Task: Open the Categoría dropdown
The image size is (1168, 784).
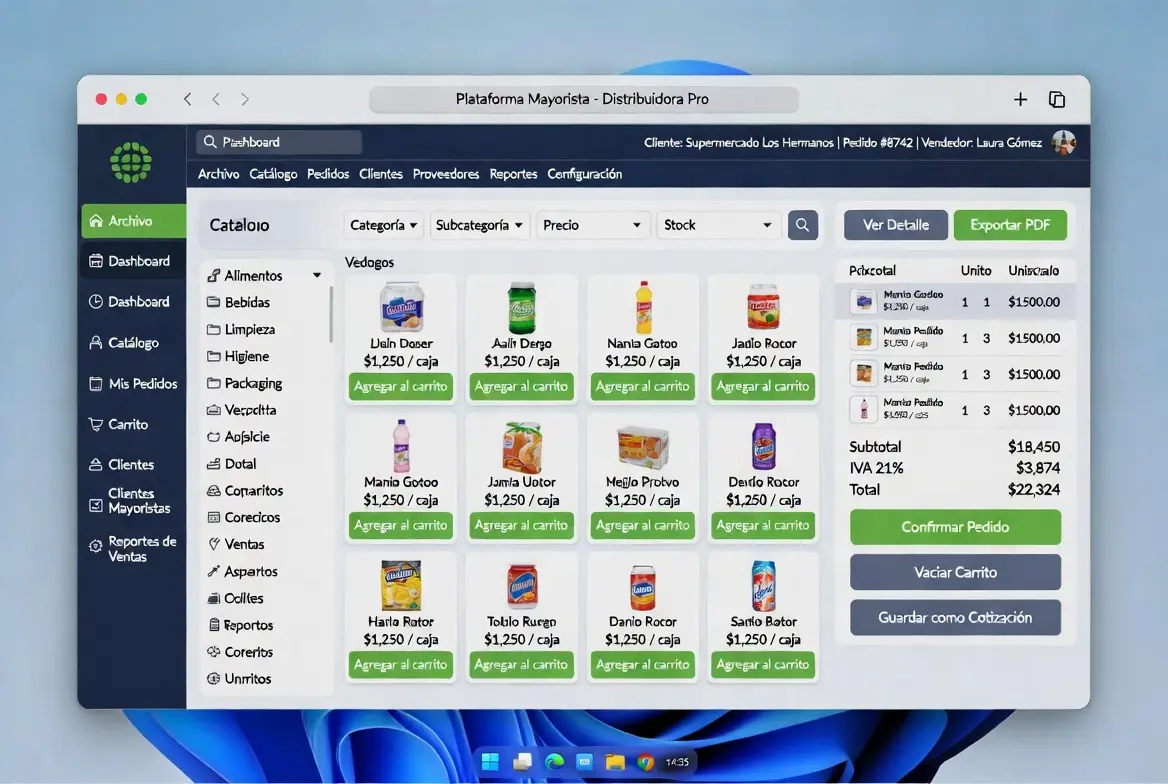Action: click(x=384, y=225)
